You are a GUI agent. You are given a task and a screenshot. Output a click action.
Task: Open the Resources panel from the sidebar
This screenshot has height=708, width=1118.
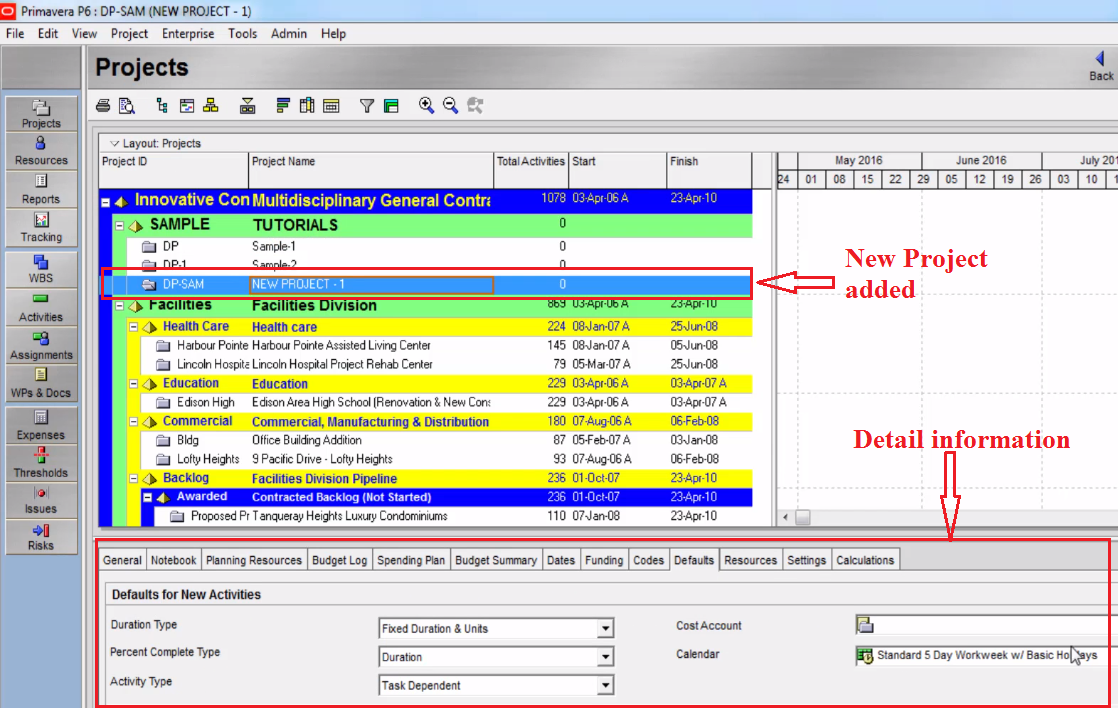[40, 150]
